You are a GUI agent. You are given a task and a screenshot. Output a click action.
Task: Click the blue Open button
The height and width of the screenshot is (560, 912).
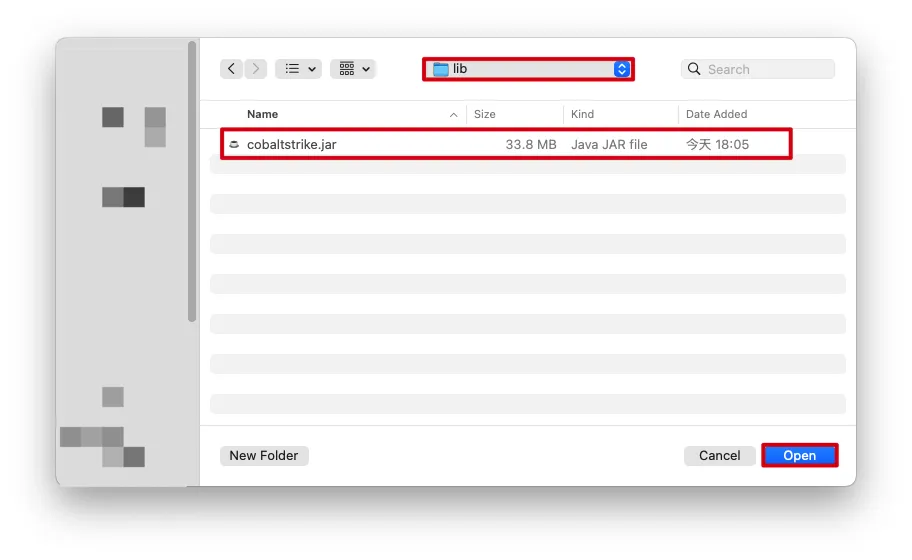click(799, 455)
